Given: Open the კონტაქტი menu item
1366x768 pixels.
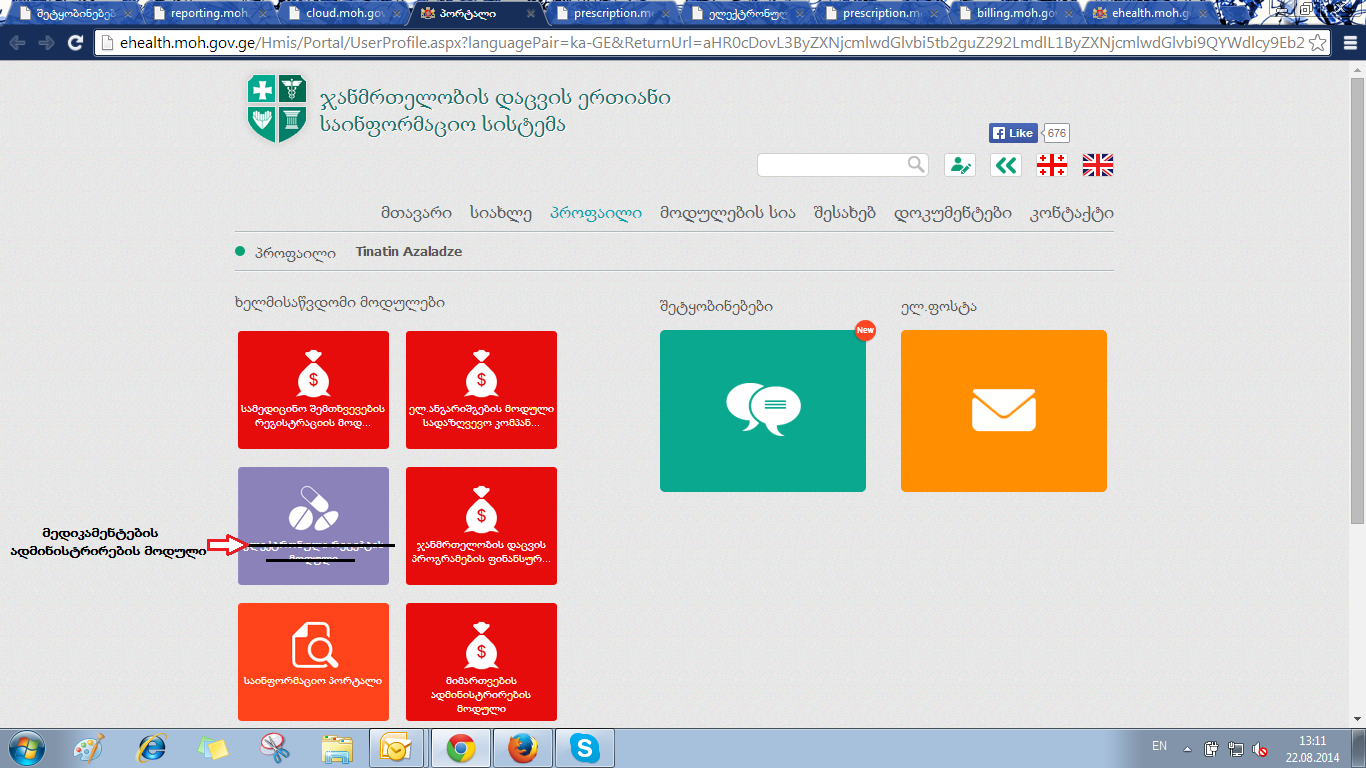Looking at the screenshot, I should coord(1071,213).
